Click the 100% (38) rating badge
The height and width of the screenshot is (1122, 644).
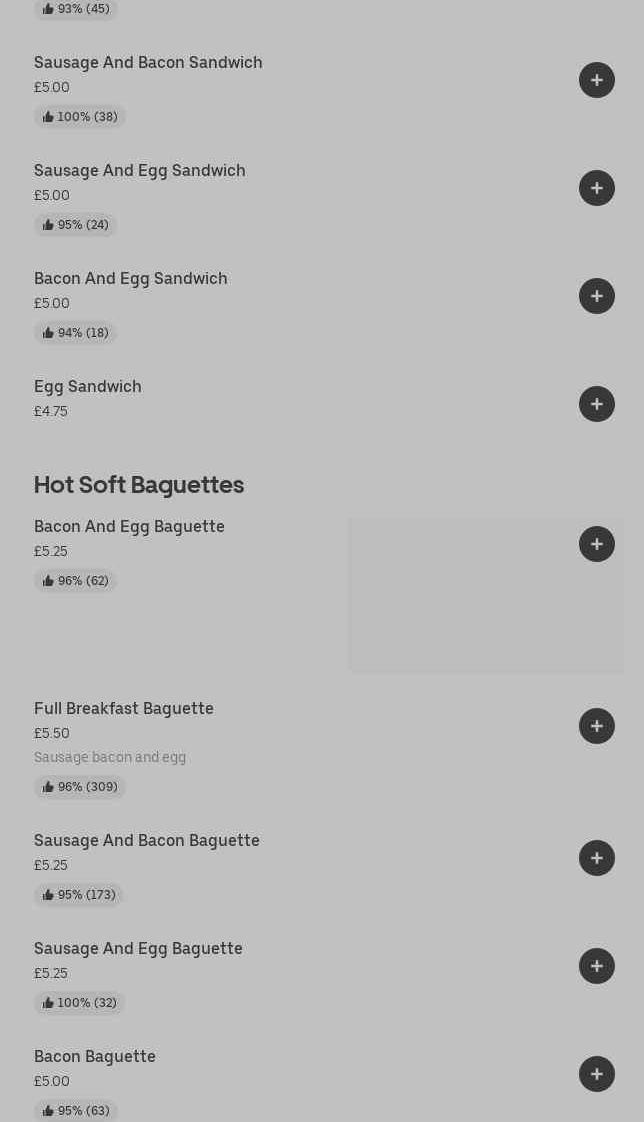coord(80,117)
